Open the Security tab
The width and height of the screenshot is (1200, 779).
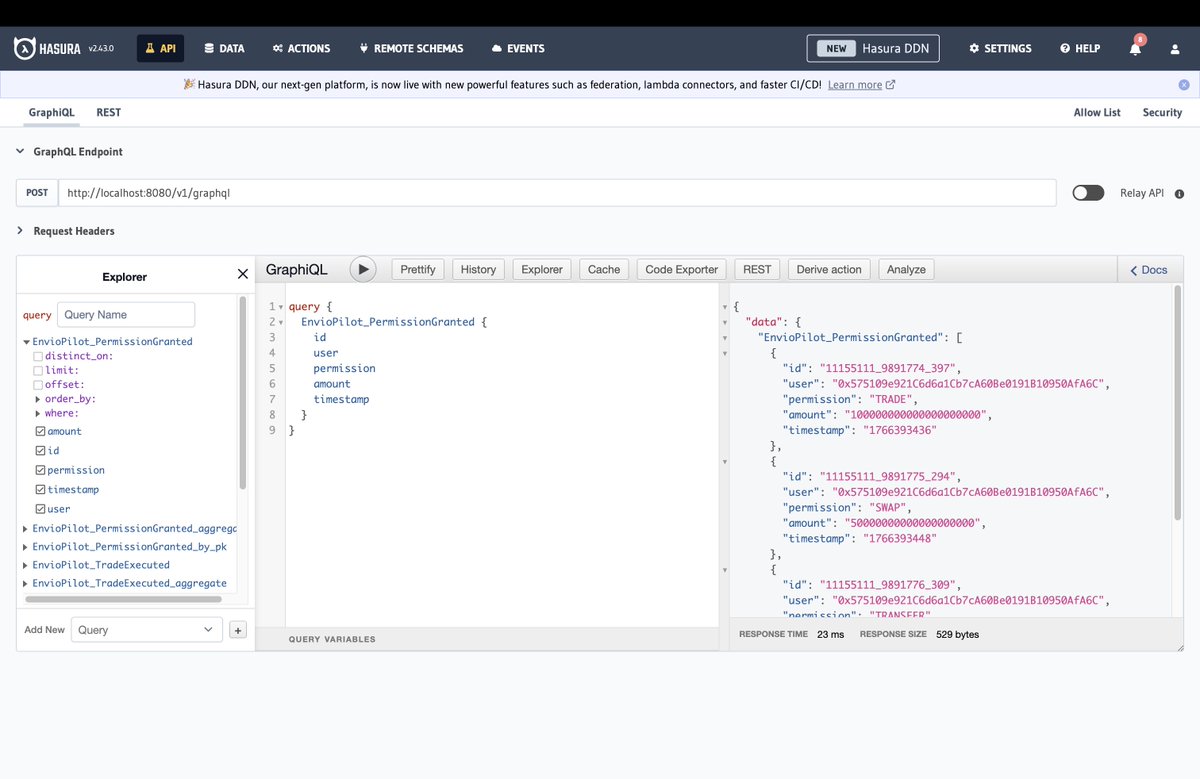click(x=1162, y=112)
